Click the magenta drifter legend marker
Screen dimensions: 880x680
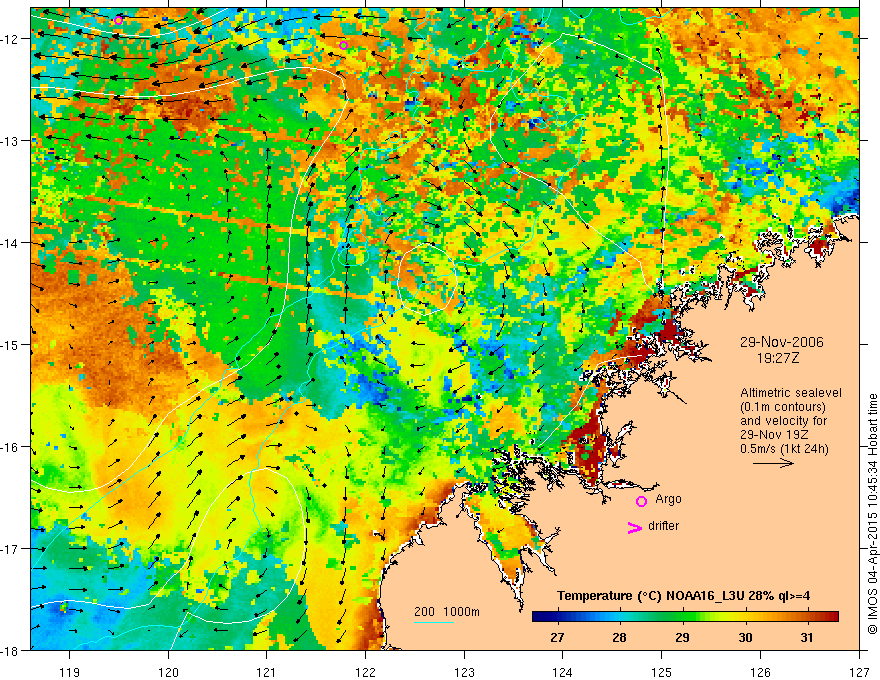[634, 527]
